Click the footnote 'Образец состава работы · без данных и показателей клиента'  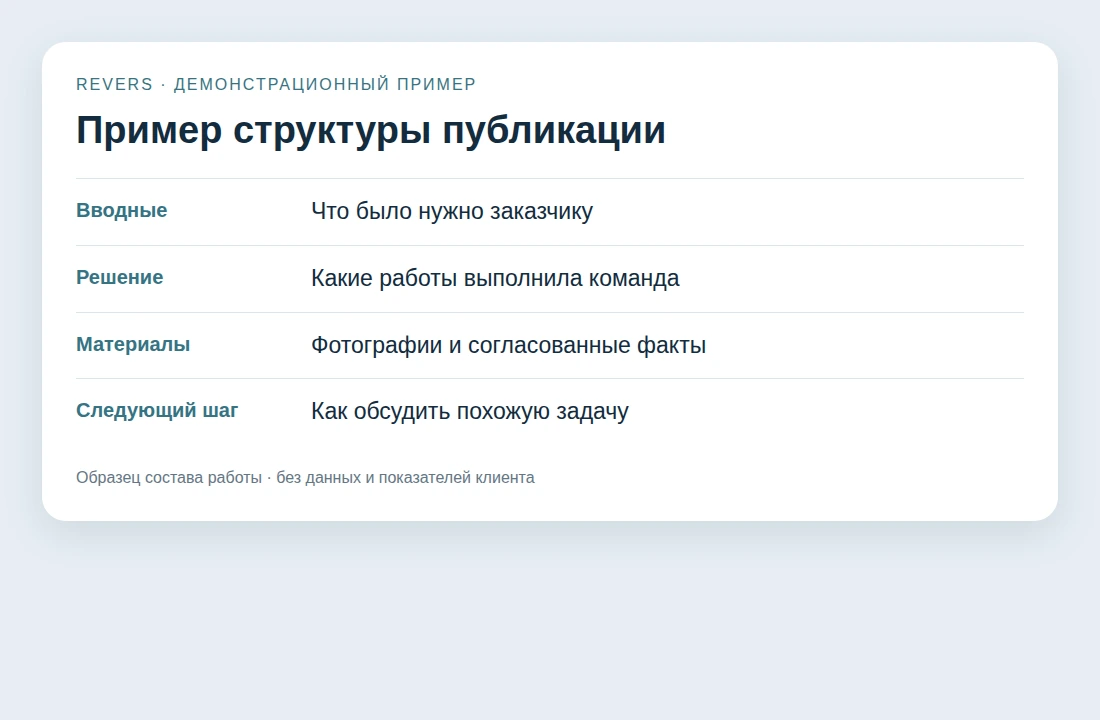(305, 478)
